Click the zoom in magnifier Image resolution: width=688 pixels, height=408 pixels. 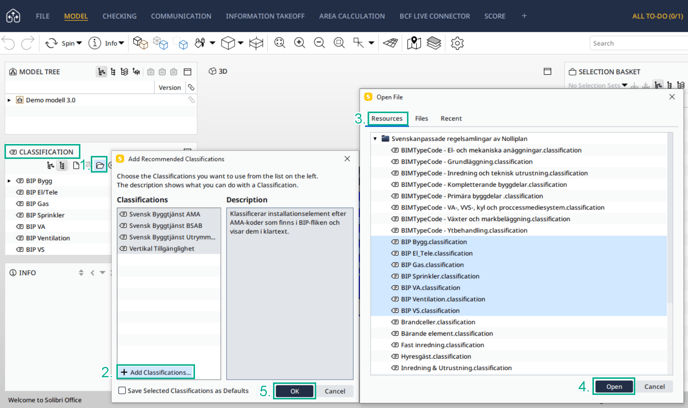[x=300, y=43]
